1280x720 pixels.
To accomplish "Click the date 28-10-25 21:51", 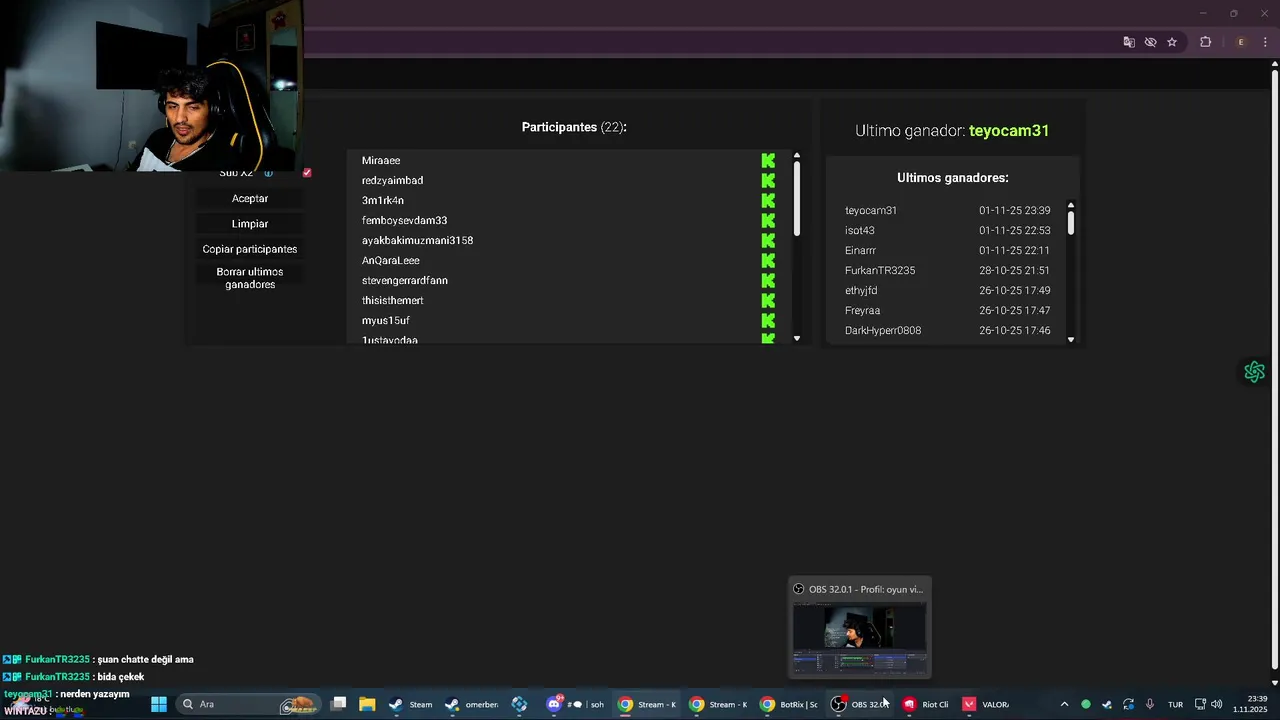I will pyautogui.click(x=1014, y=270).
